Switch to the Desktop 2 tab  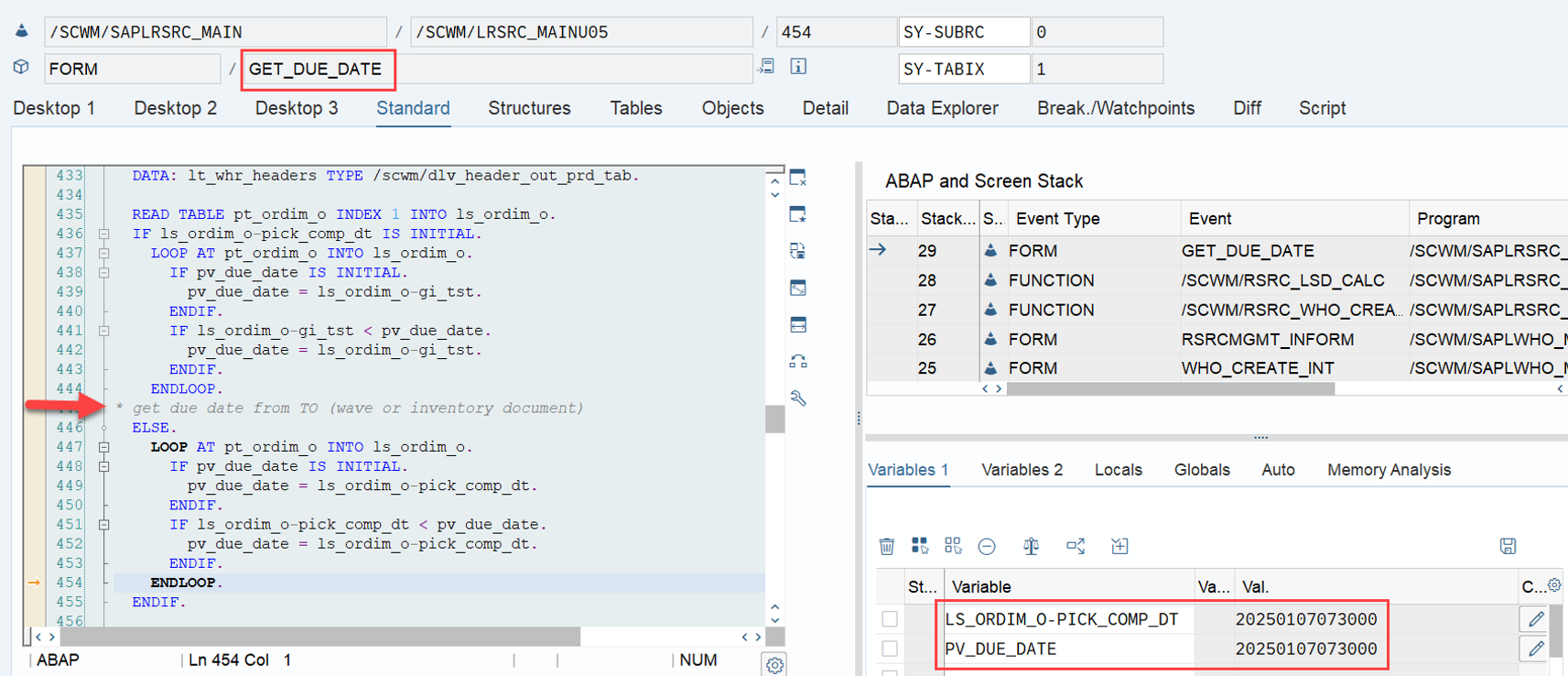[x=176, y=108]
